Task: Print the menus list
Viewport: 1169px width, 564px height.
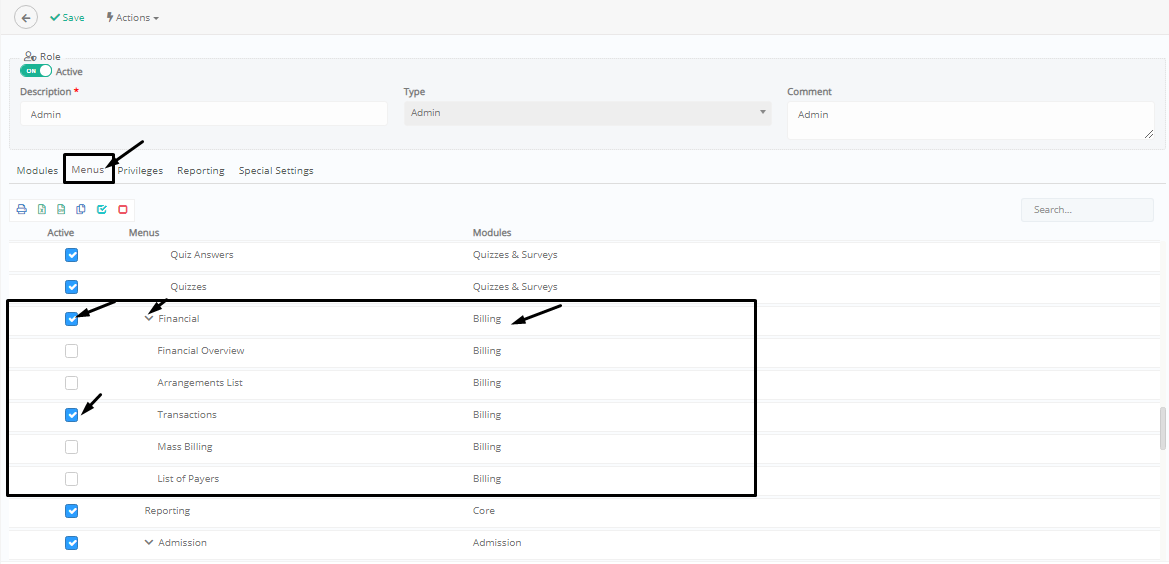Action: coord(22,209)
